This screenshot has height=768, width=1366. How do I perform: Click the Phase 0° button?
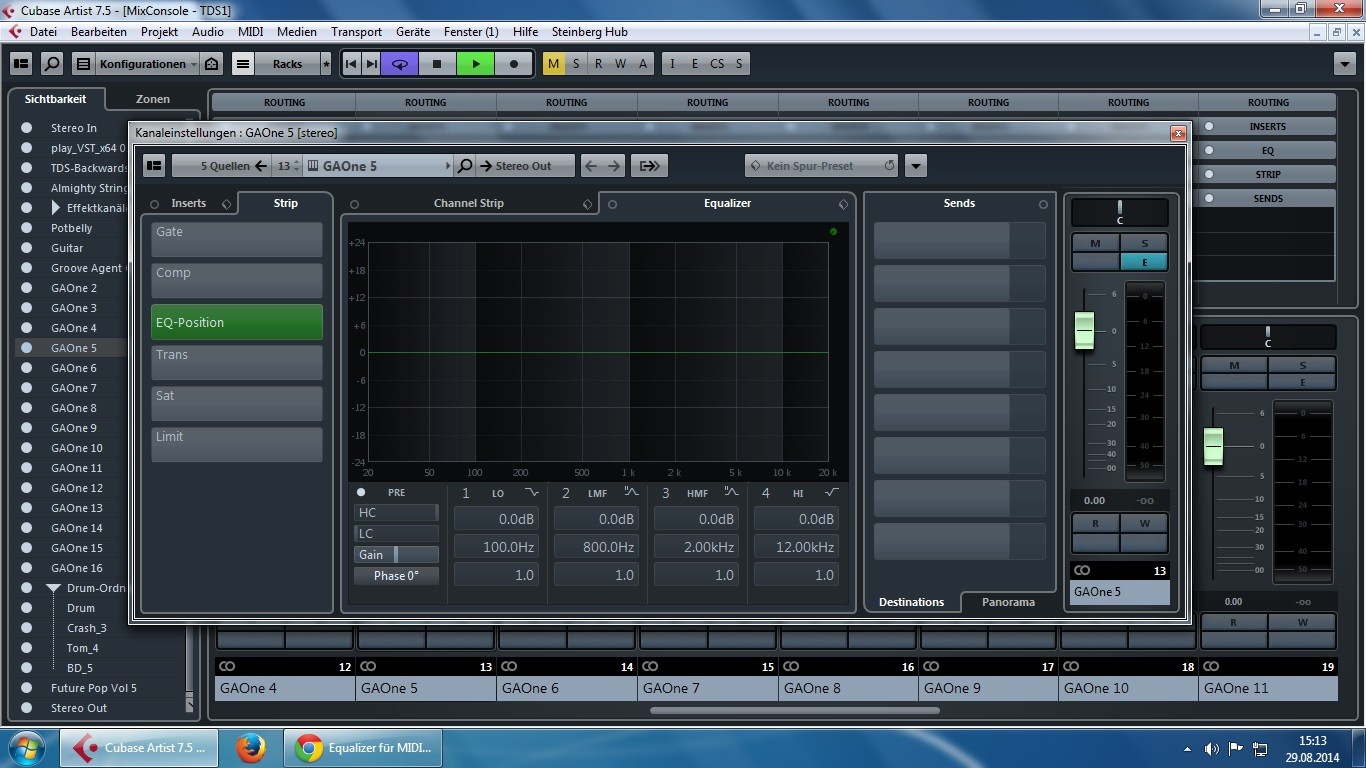tap(396, 576)
